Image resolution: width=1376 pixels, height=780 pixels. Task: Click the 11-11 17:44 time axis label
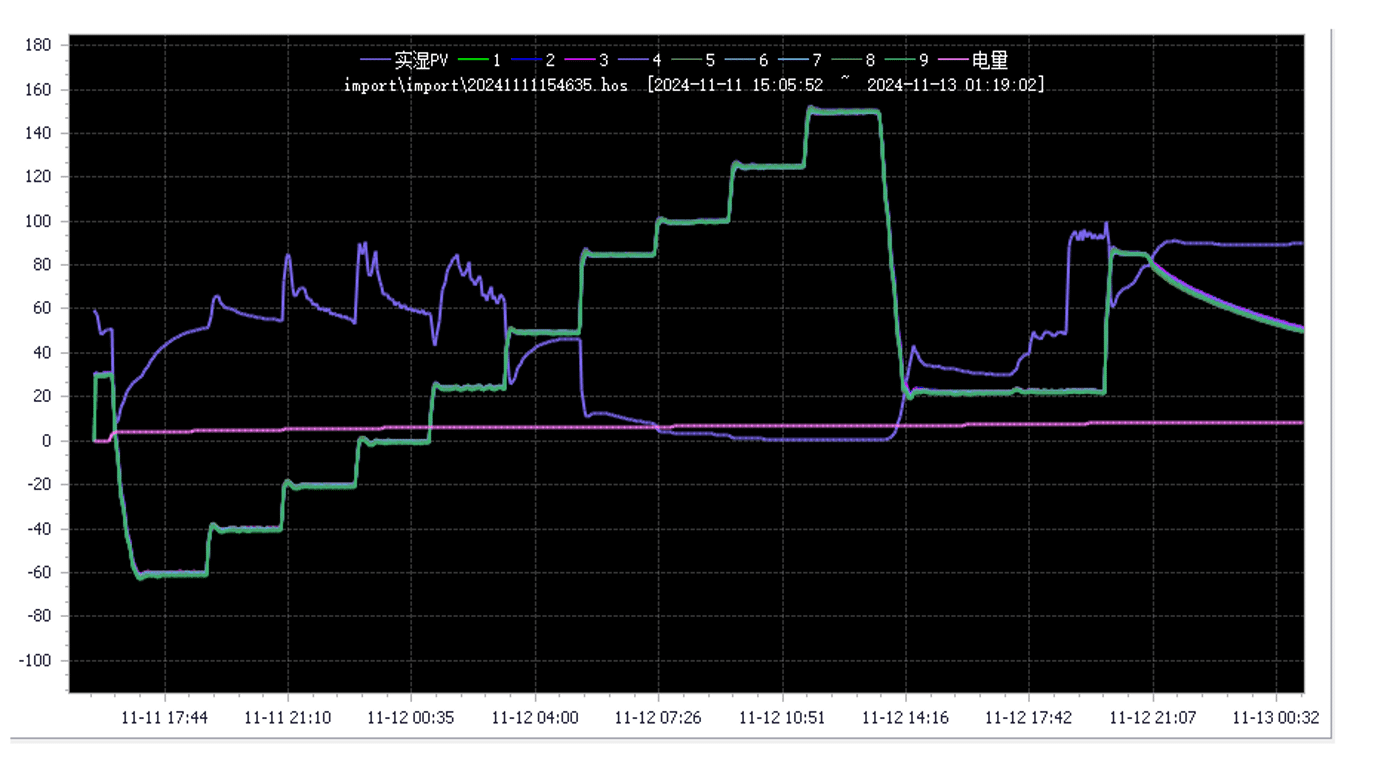tap(164, 717)
